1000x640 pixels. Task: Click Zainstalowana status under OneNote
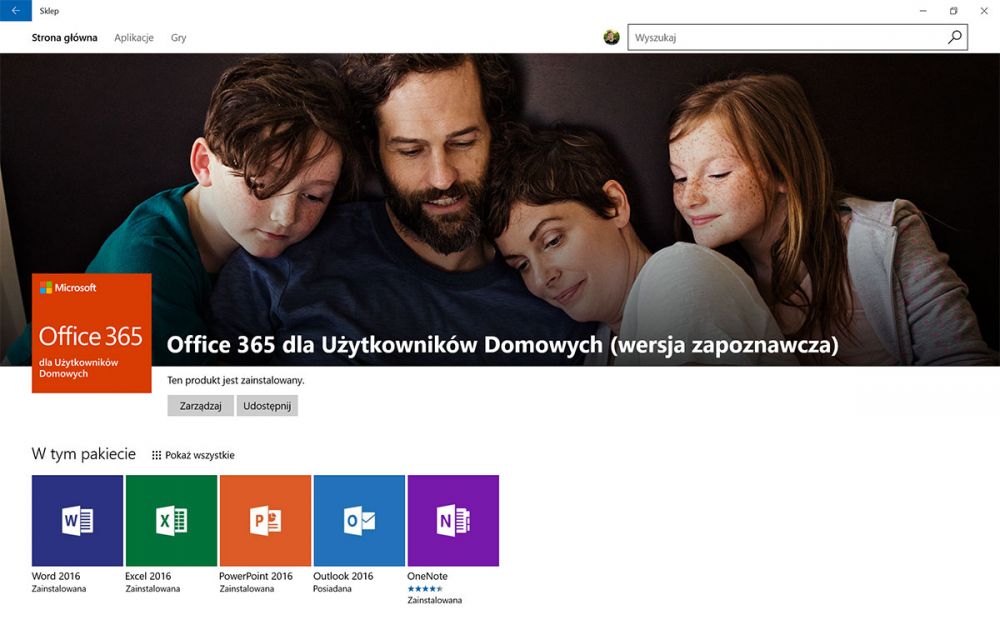click(x=435, y=600)
